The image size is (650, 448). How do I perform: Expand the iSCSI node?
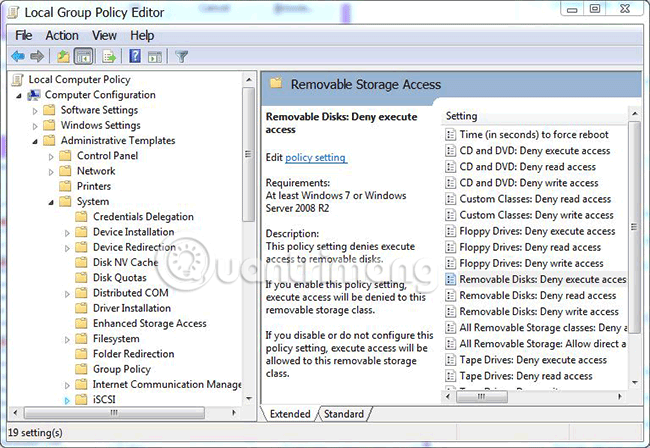67,400
